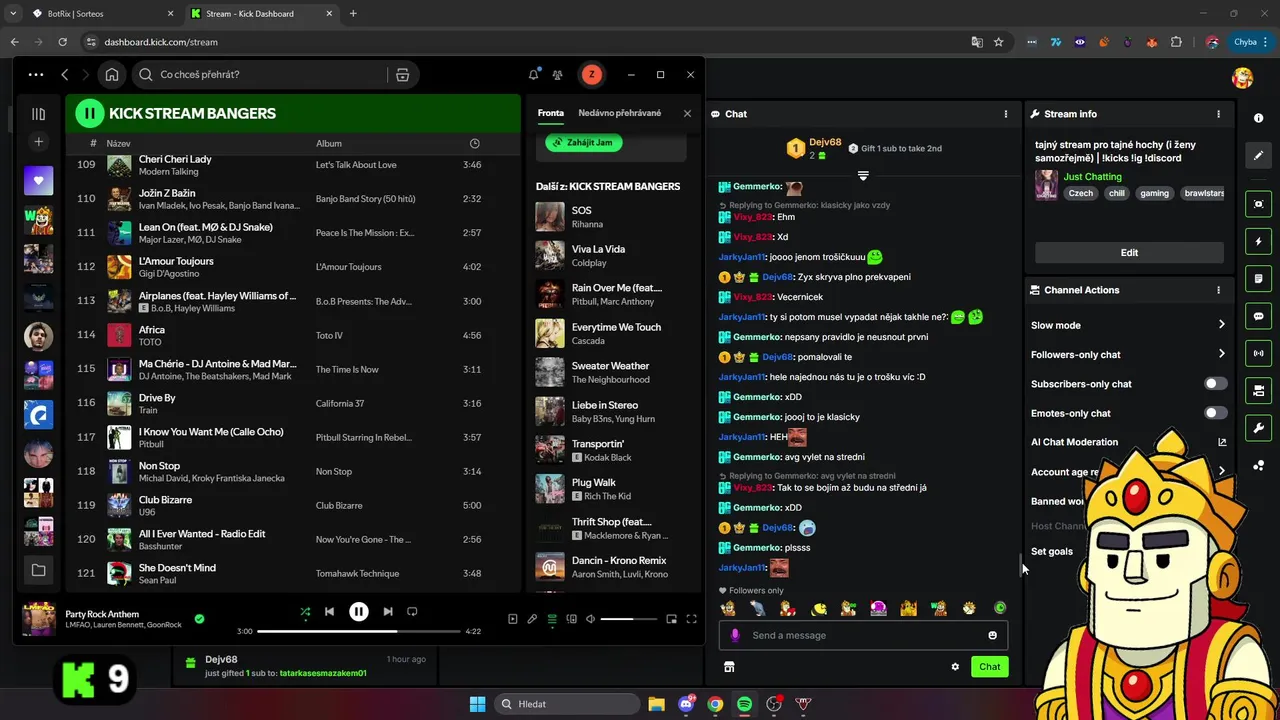
Task: Go back with Spotify left arrow
Action: (x=65, y=74)
